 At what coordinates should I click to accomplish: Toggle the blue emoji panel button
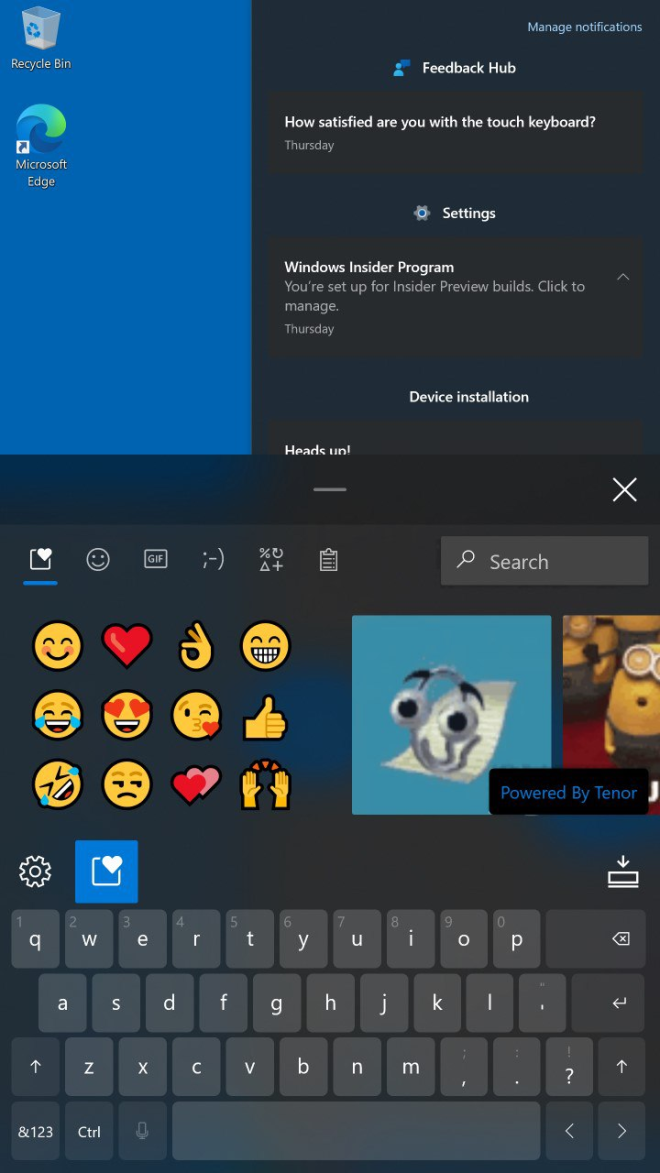[106, 872]
